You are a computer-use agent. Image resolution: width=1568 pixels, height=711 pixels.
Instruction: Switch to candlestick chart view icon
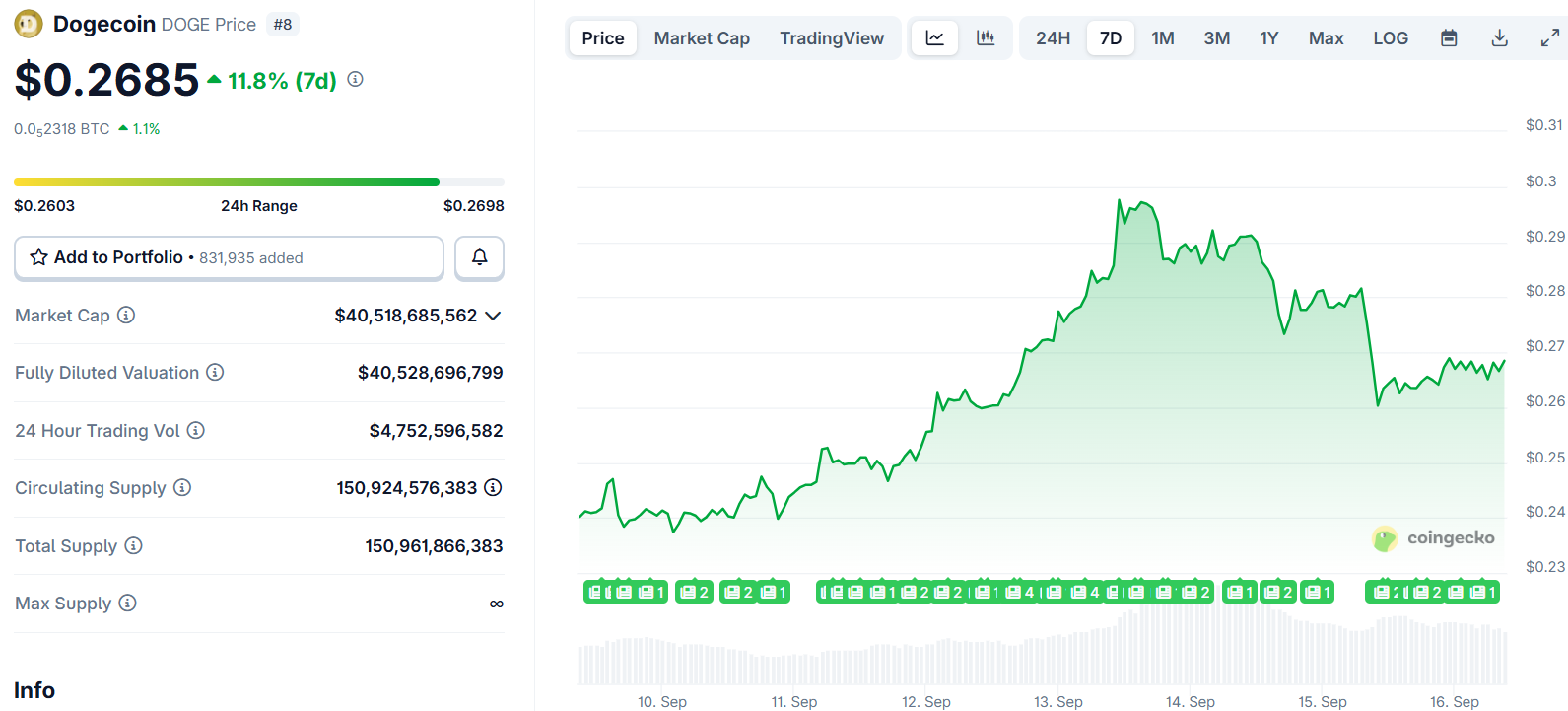tap(986, 38)
